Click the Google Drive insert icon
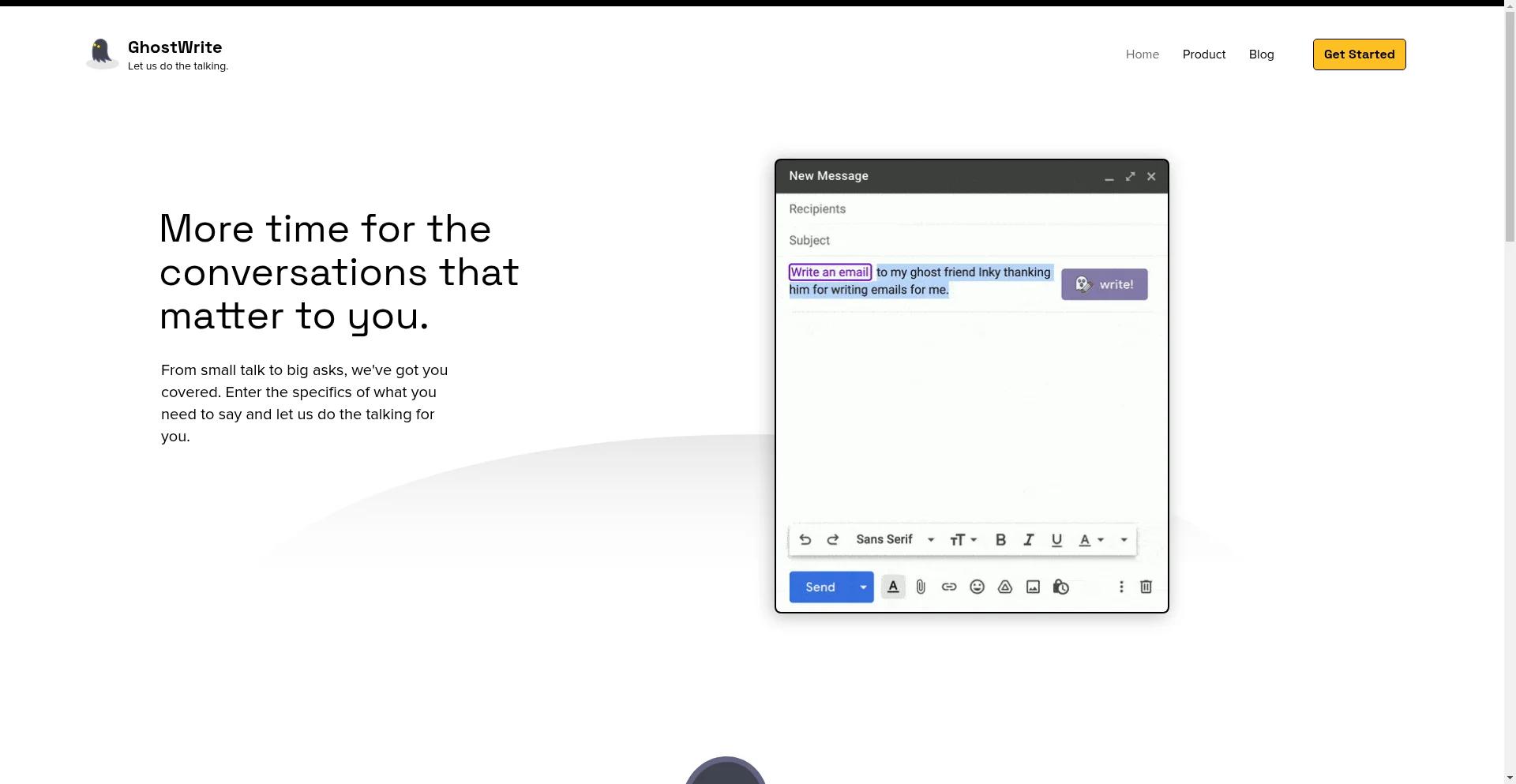 pyautogui.click(x=1005, y=587)
